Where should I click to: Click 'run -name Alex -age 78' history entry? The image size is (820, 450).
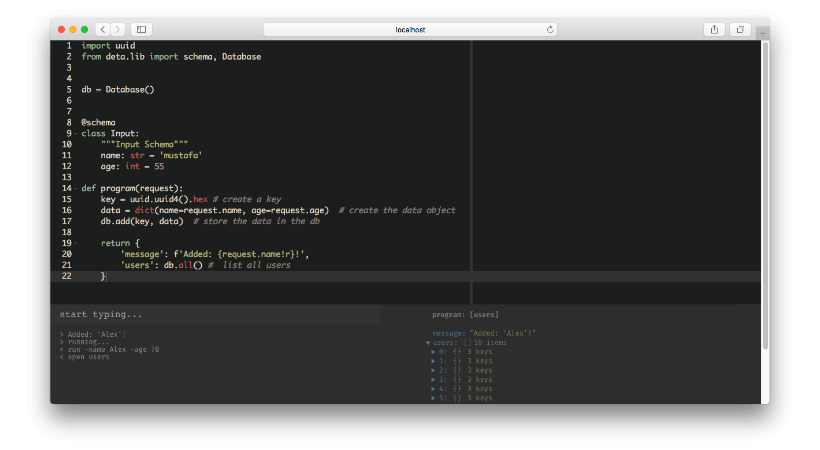109,350
